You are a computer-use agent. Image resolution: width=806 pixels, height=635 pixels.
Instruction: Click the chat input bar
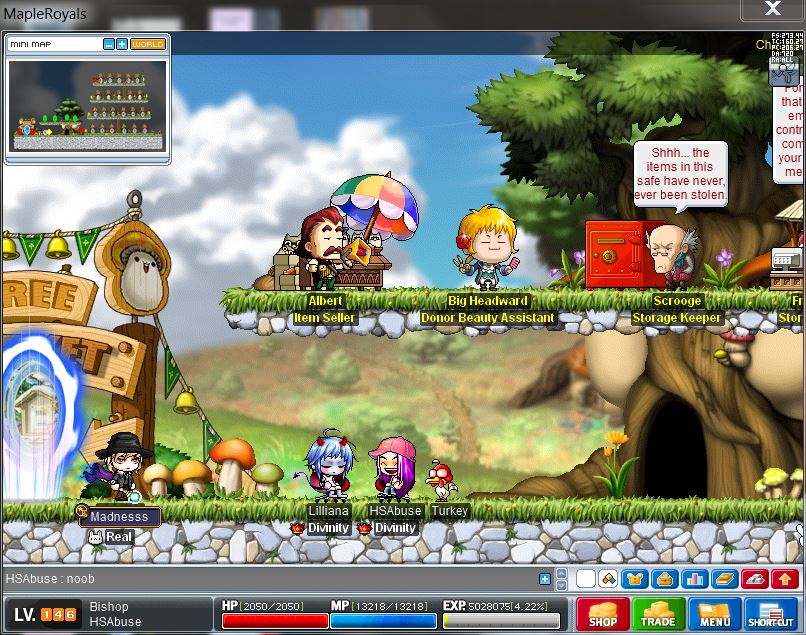tap(270, 579)
